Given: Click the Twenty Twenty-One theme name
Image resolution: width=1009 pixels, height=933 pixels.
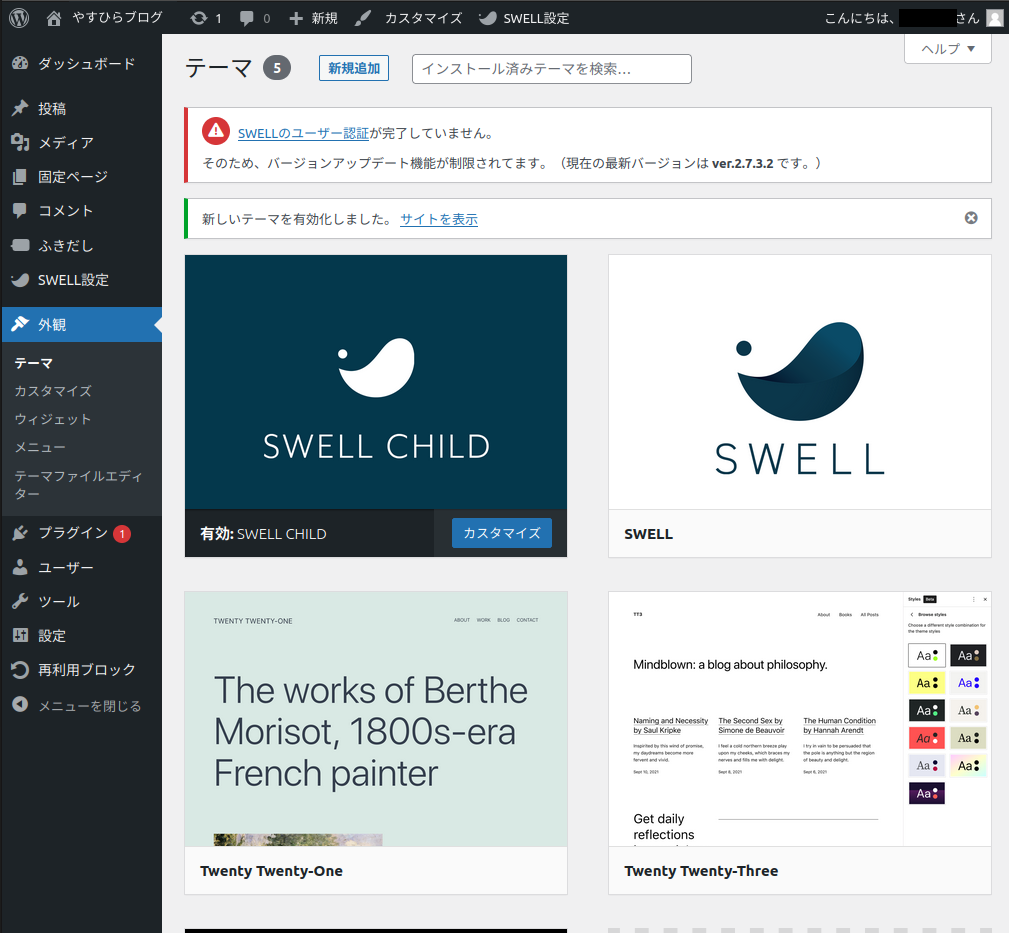Looking at the screenshot, I should click(271, 871).
